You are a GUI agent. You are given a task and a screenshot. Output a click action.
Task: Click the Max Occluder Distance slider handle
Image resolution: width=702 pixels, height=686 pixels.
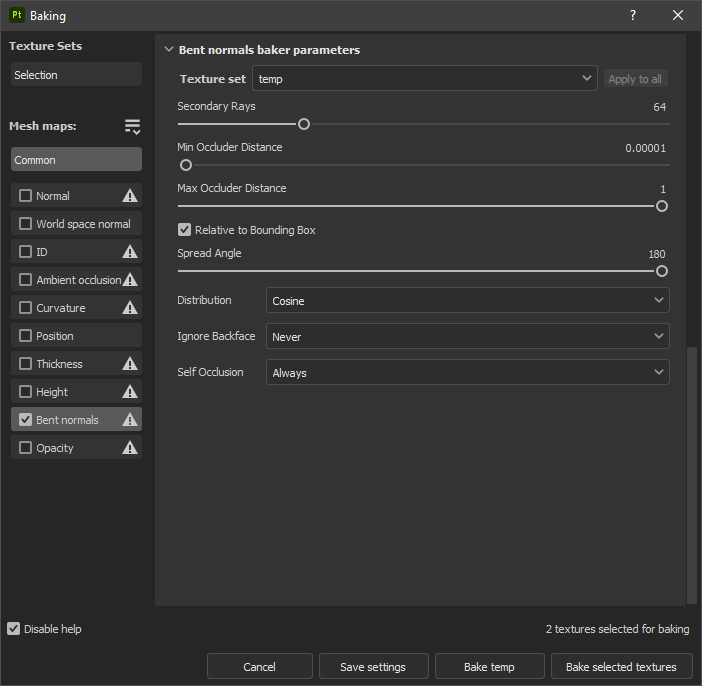(662, 206)
